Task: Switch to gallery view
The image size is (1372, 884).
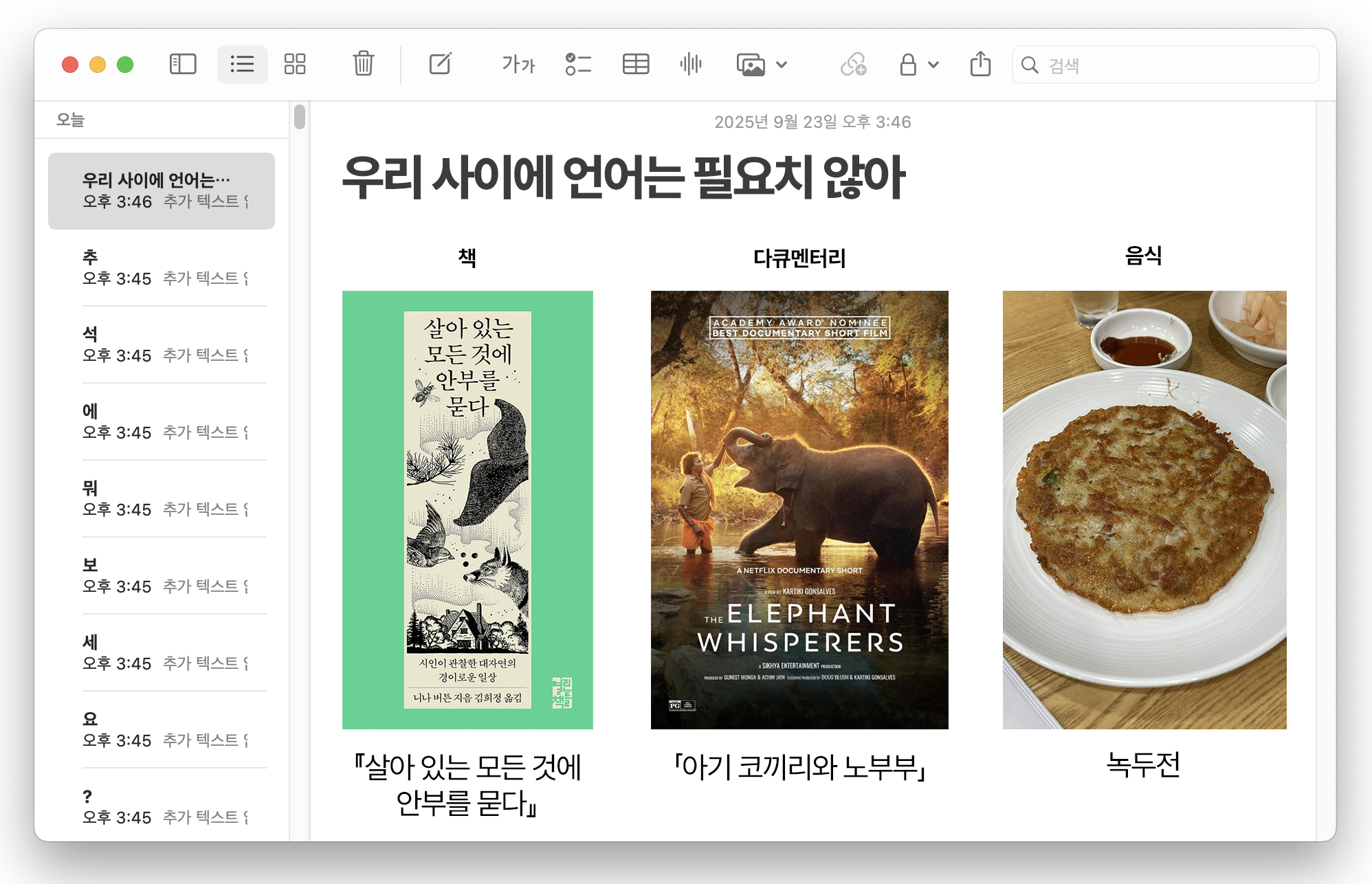Action: pyautogui.click(x=295, y=65)
